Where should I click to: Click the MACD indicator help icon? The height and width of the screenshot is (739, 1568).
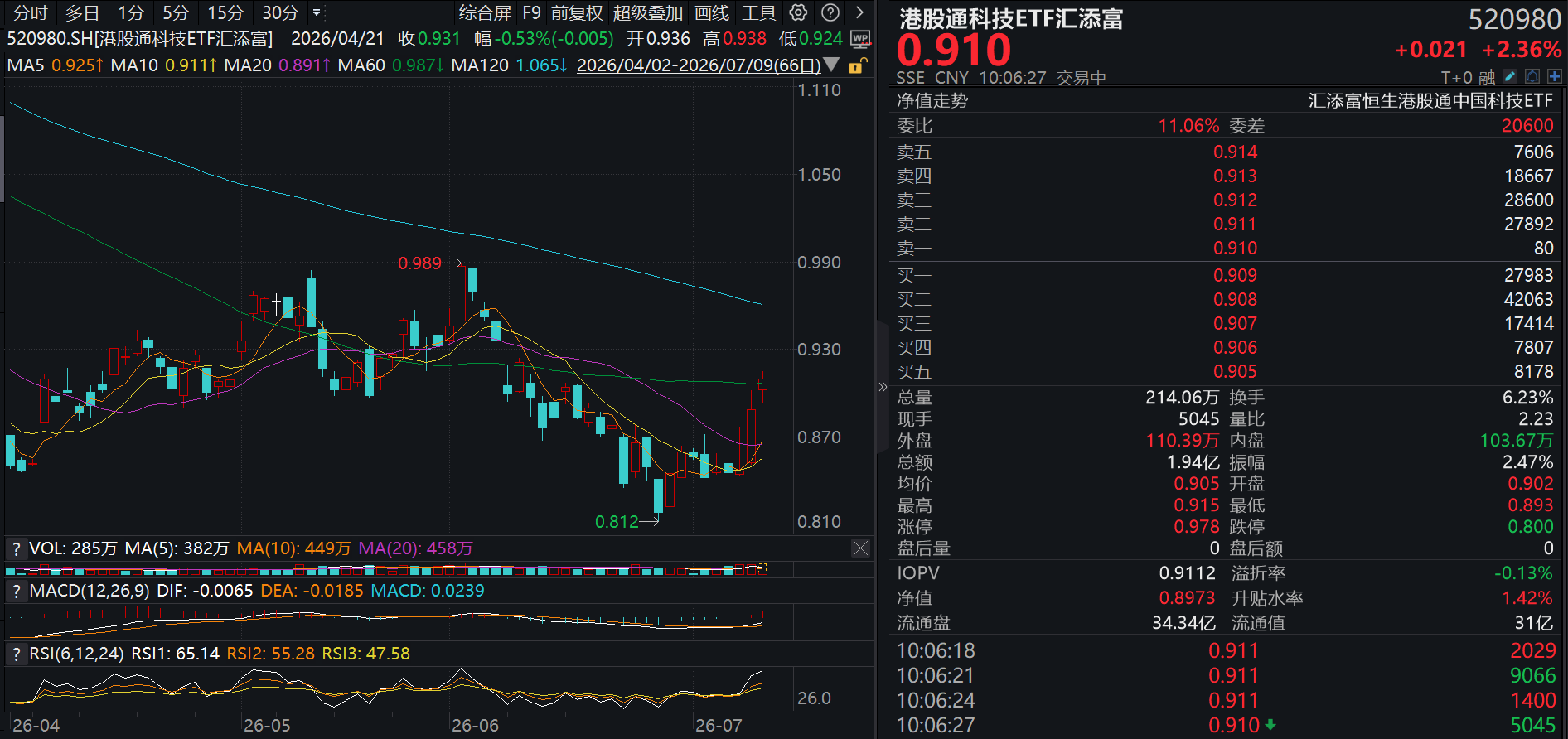pyautogui.click(x=15, y=591)
